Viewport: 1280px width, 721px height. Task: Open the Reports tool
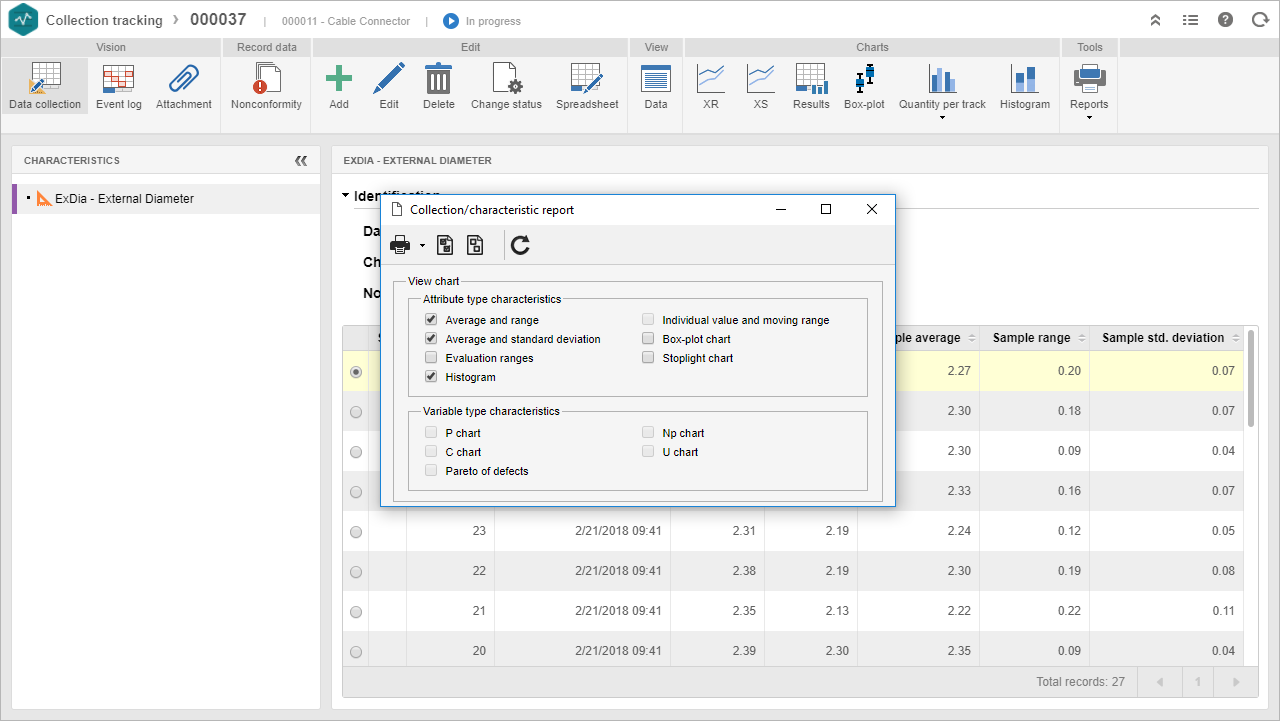click(x=1089, y=85)
